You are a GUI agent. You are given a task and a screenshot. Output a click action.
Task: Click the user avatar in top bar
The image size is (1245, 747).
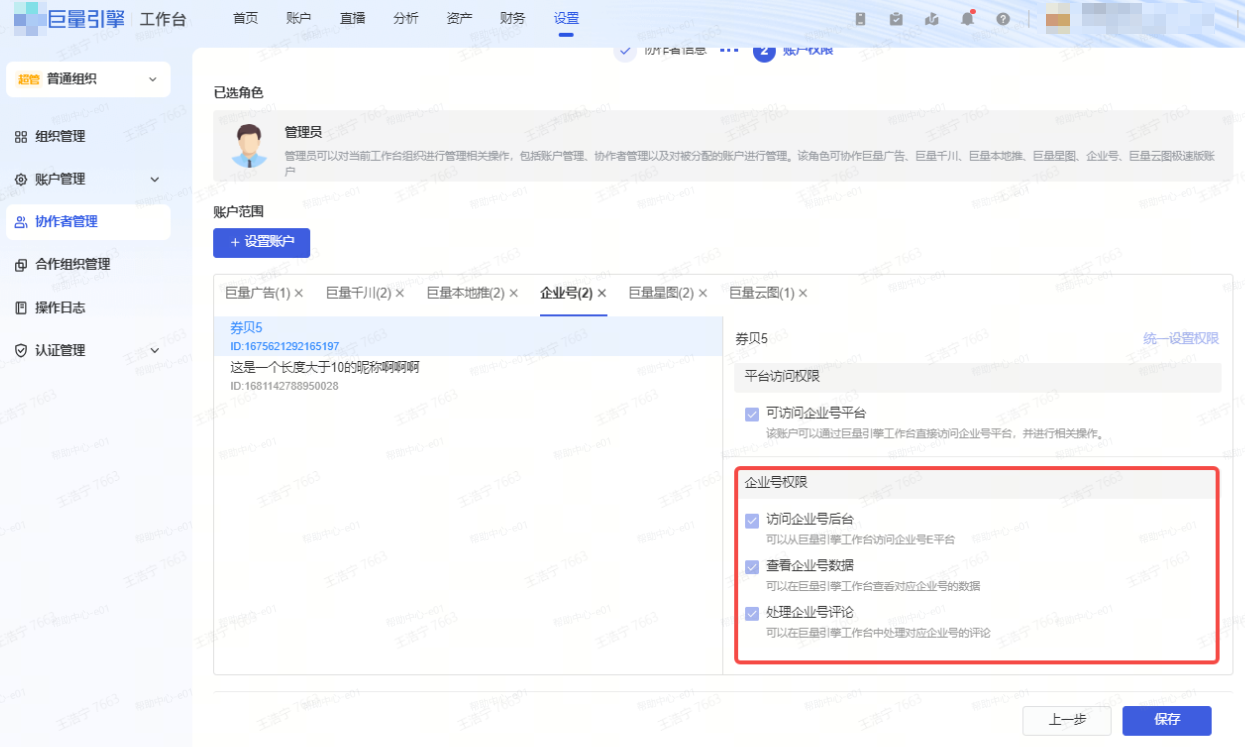point(1058,19)
